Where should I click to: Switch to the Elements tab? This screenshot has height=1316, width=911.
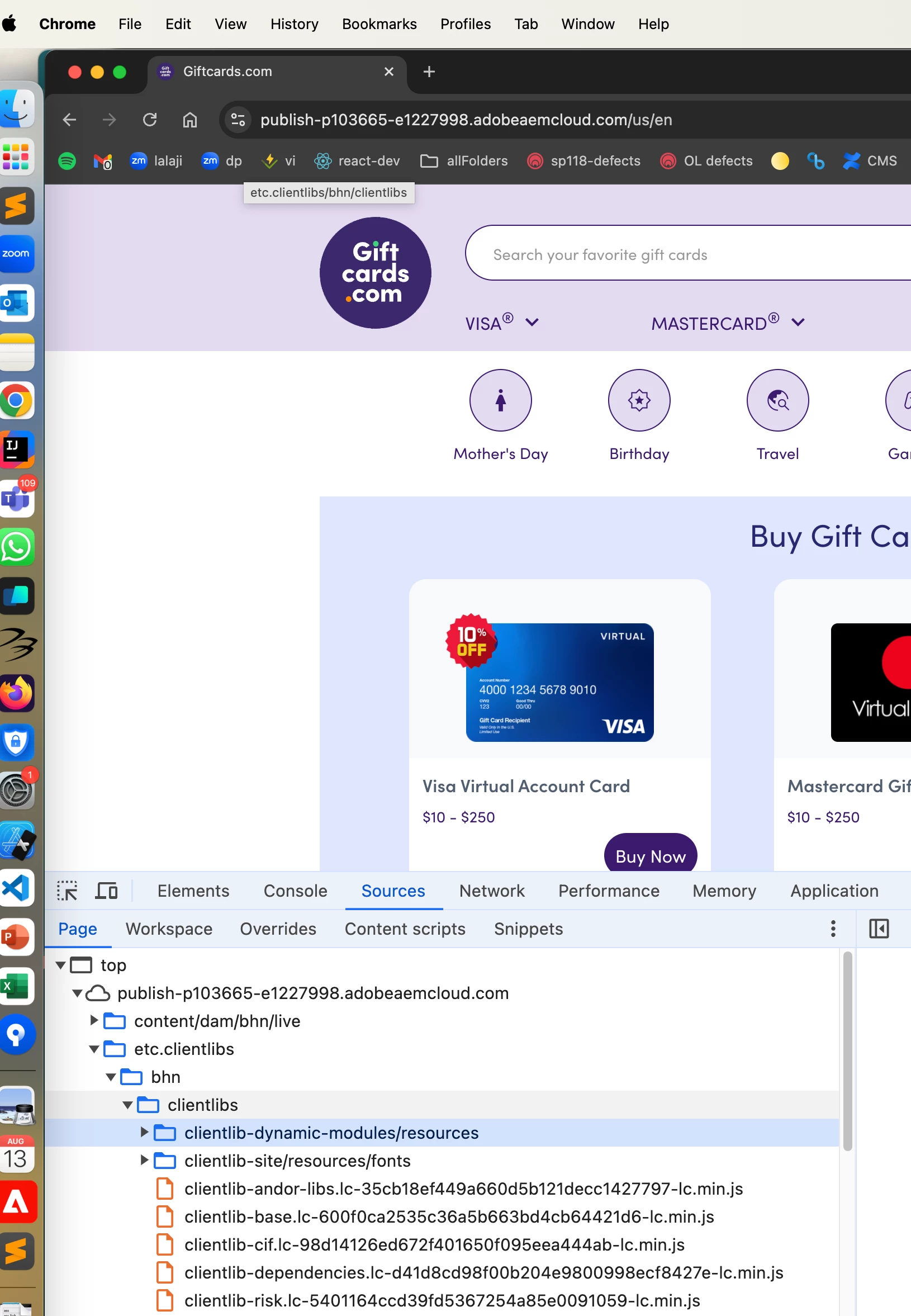pos(193,891)
